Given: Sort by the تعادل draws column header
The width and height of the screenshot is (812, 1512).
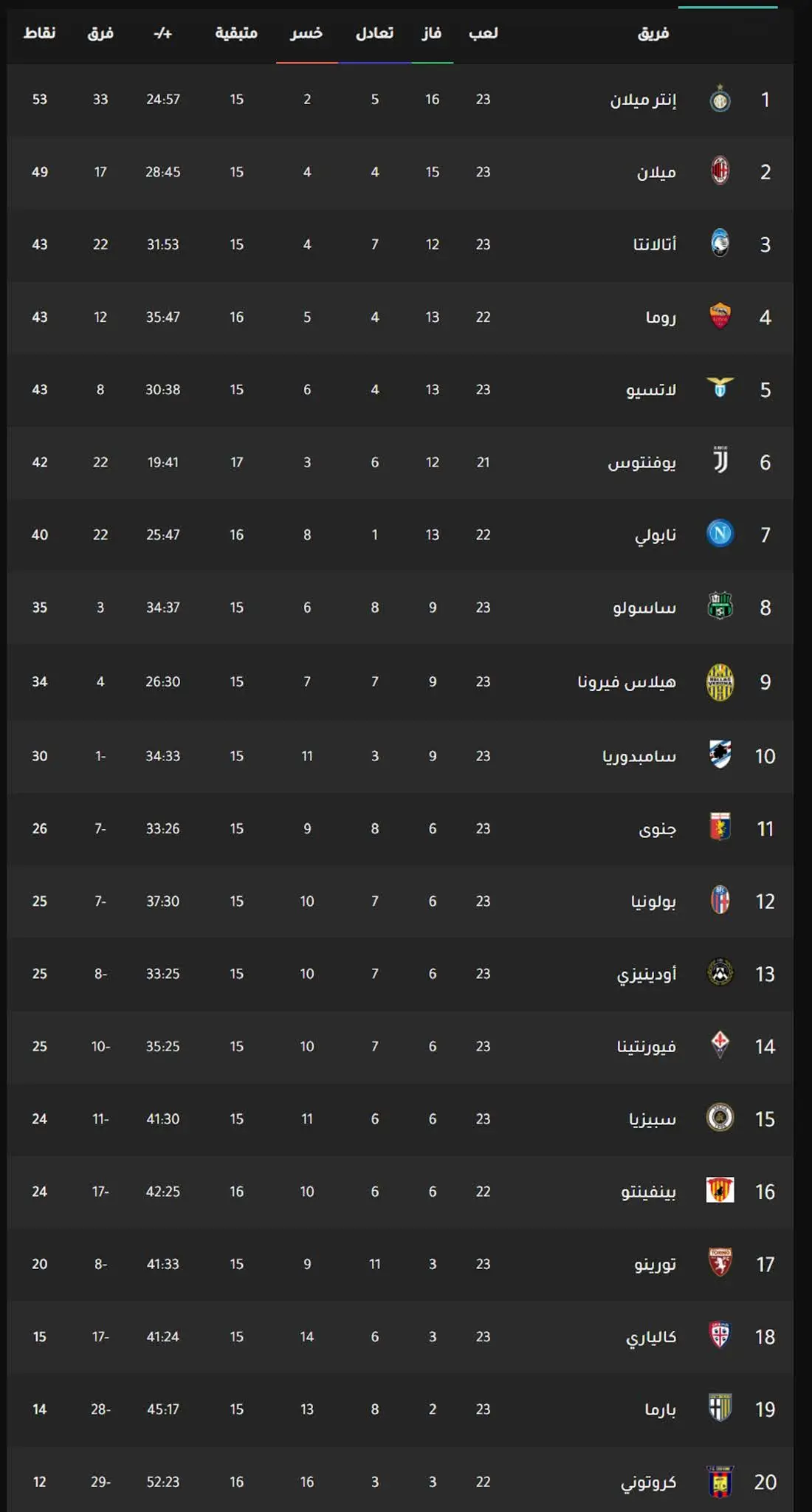Looking at the screenshot, I should 374,33.
